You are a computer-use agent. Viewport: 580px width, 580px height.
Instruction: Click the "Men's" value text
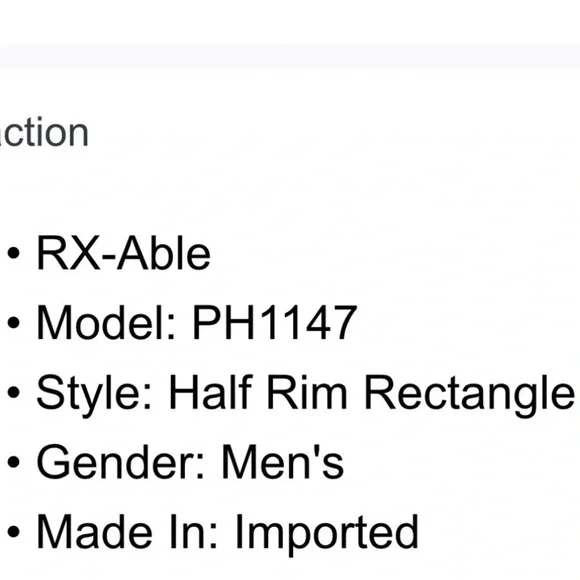coord(283,462)
